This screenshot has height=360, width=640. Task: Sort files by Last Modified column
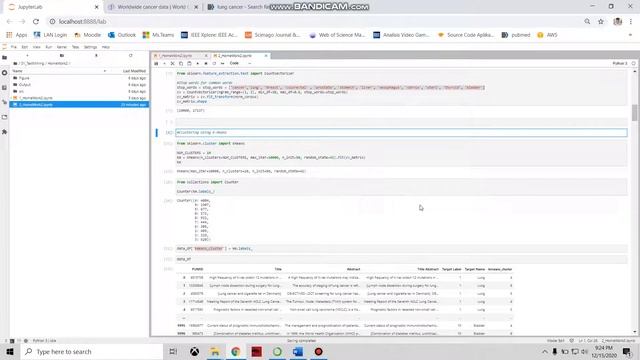[x=134, y=71]
